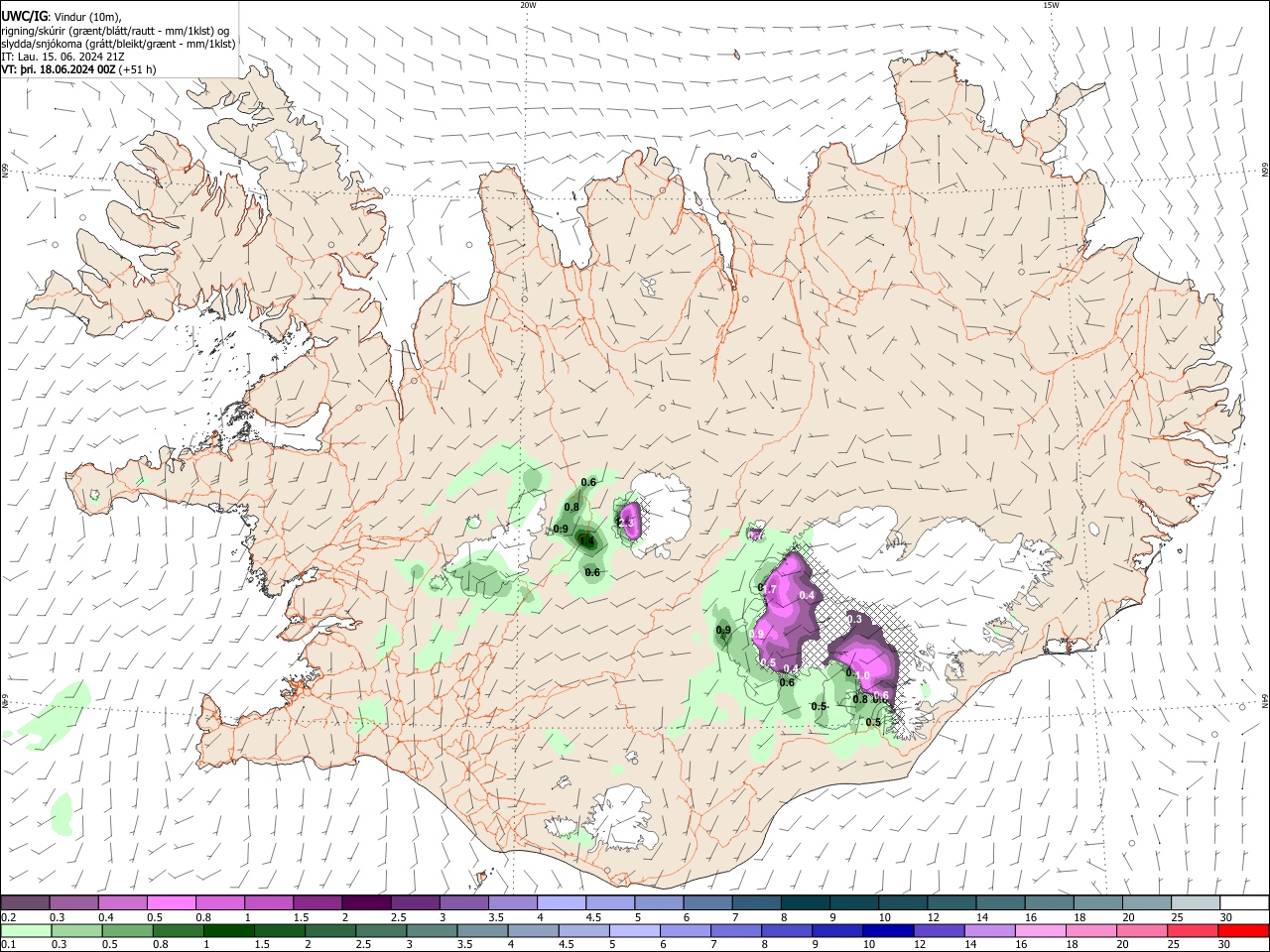Click the white '0.3' value on the glacier
This screenshot has width=1270, height=952.
click(854, 618)
